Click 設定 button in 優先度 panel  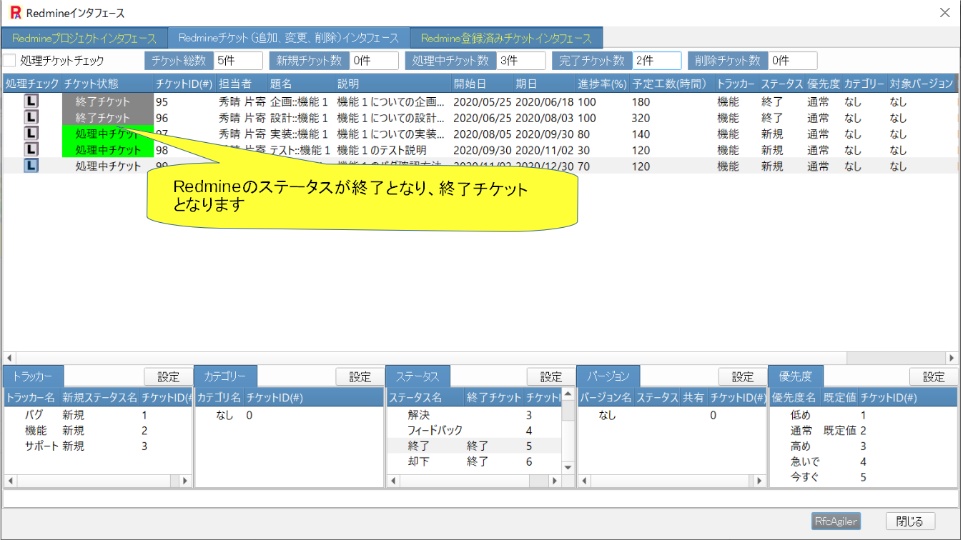point(934,377)
